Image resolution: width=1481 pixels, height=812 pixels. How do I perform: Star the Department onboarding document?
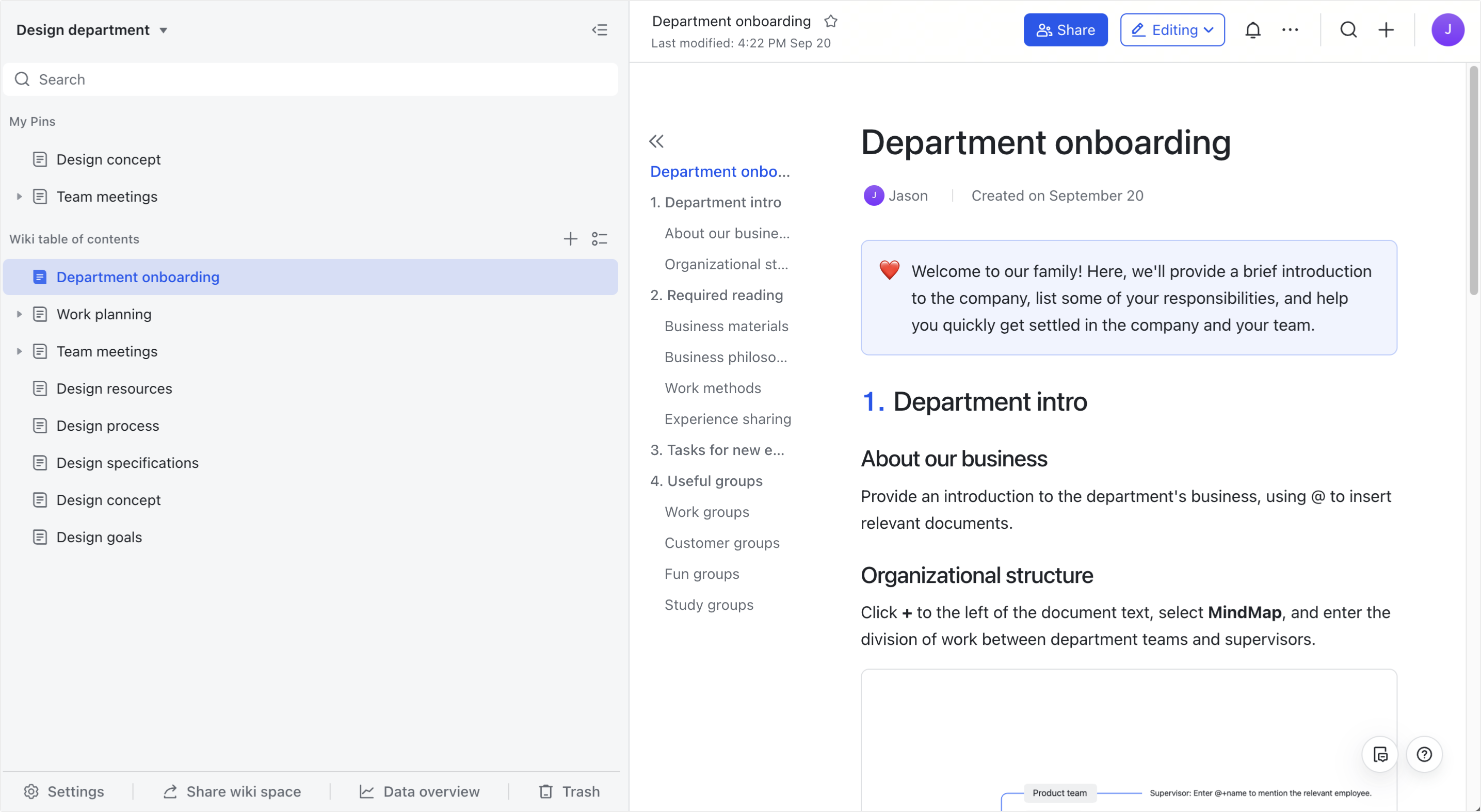(x=831, y=21)
